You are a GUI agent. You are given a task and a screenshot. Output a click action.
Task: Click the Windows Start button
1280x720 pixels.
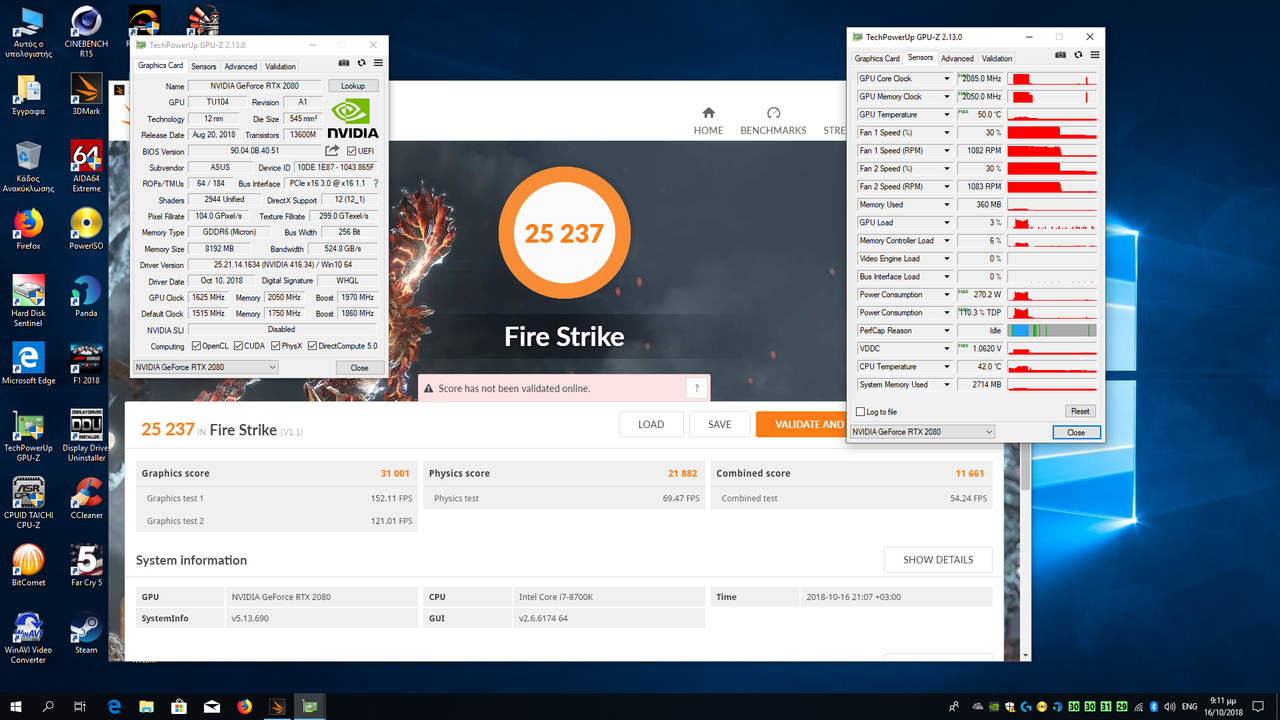16,706
